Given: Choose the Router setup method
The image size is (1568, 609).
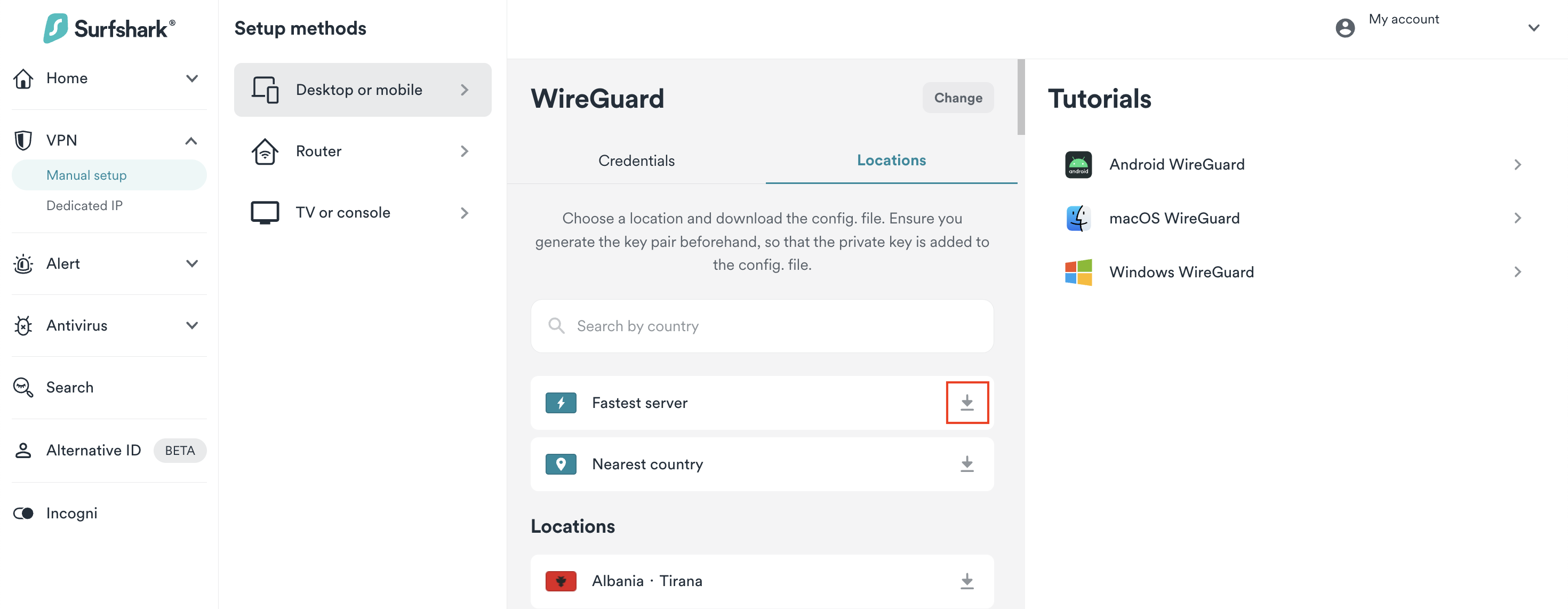Looking at the screenshot, I should pyautogui.click(x=362, y=151).
